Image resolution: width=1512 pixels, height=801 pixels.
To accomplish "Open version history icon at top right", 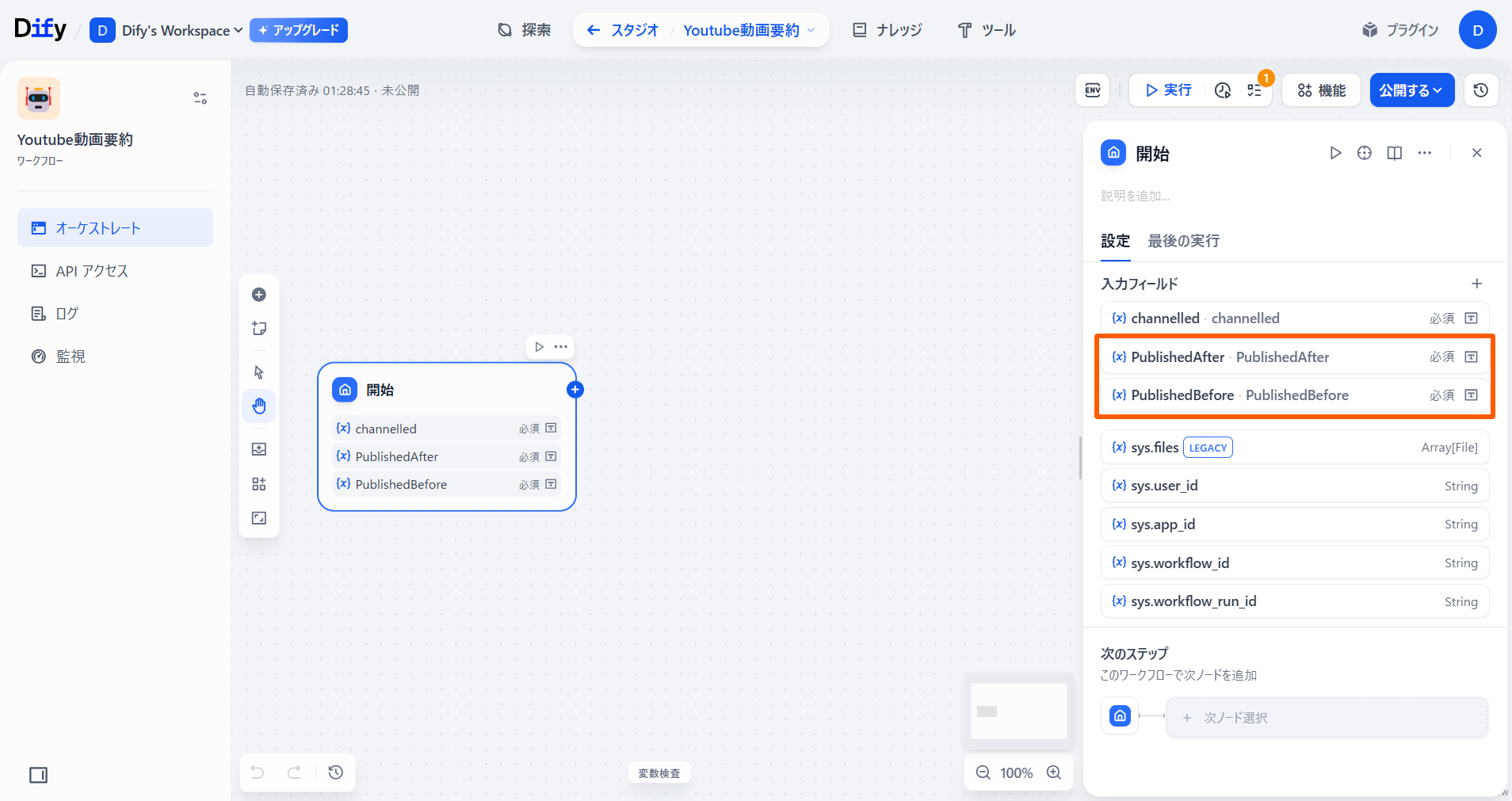I will click(1480, 90).
